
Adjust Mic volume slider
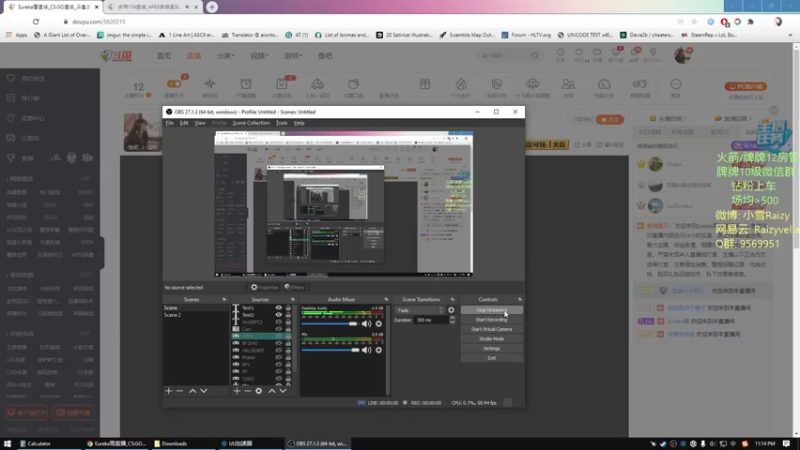(330, 350)
